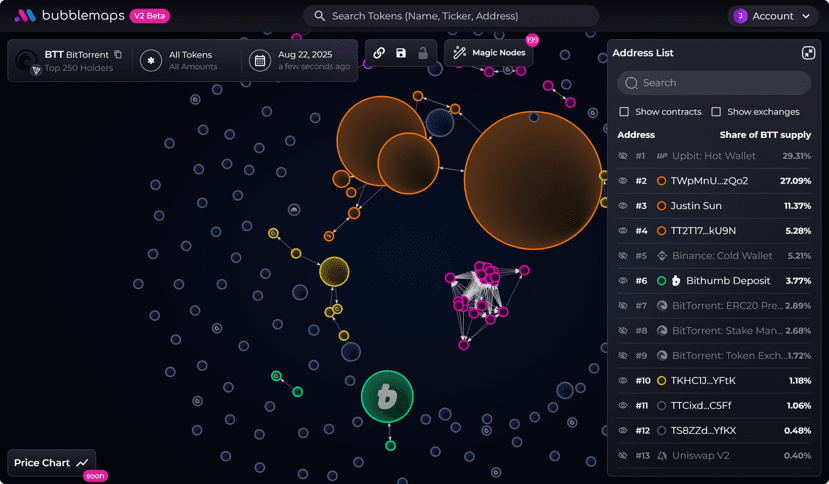The image size is (829, 484).
Task: Focus the Address List Search field
Action: tap(714, 83)
